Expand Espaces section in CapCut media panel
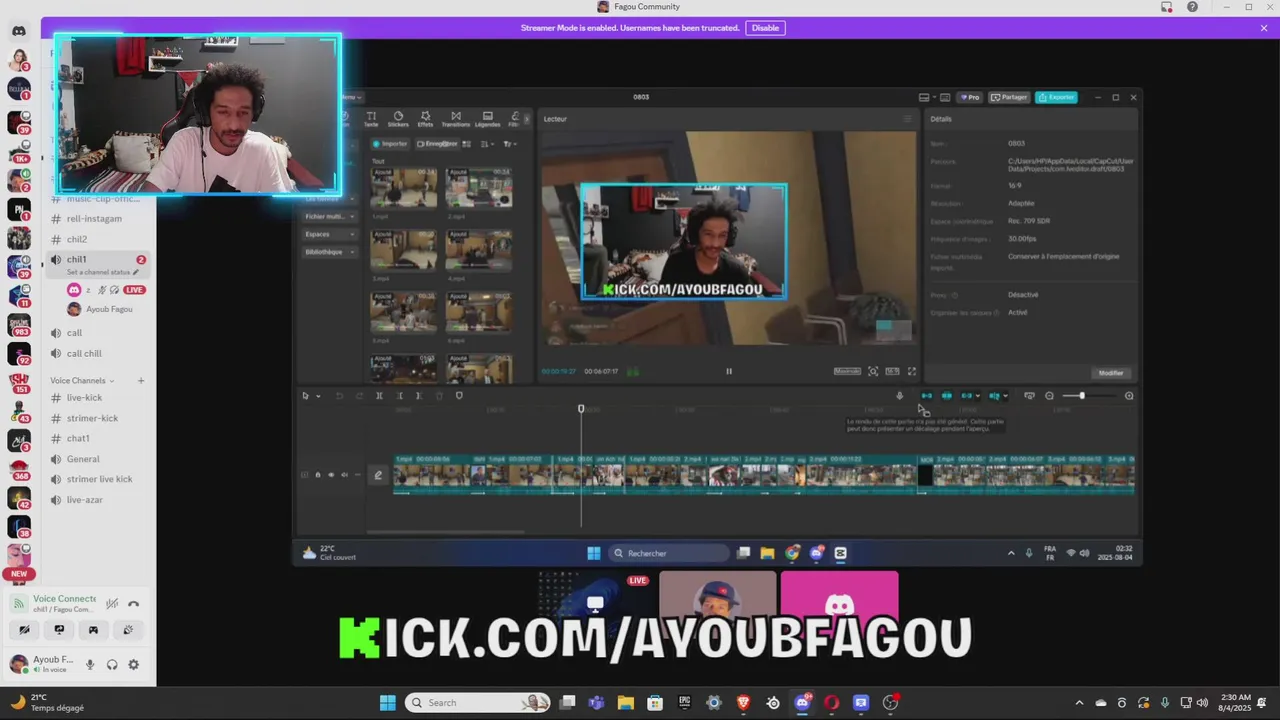Image resolution: width=1280 pixels, height=720 pixels. pyautogui.click(x=330, y=234)
